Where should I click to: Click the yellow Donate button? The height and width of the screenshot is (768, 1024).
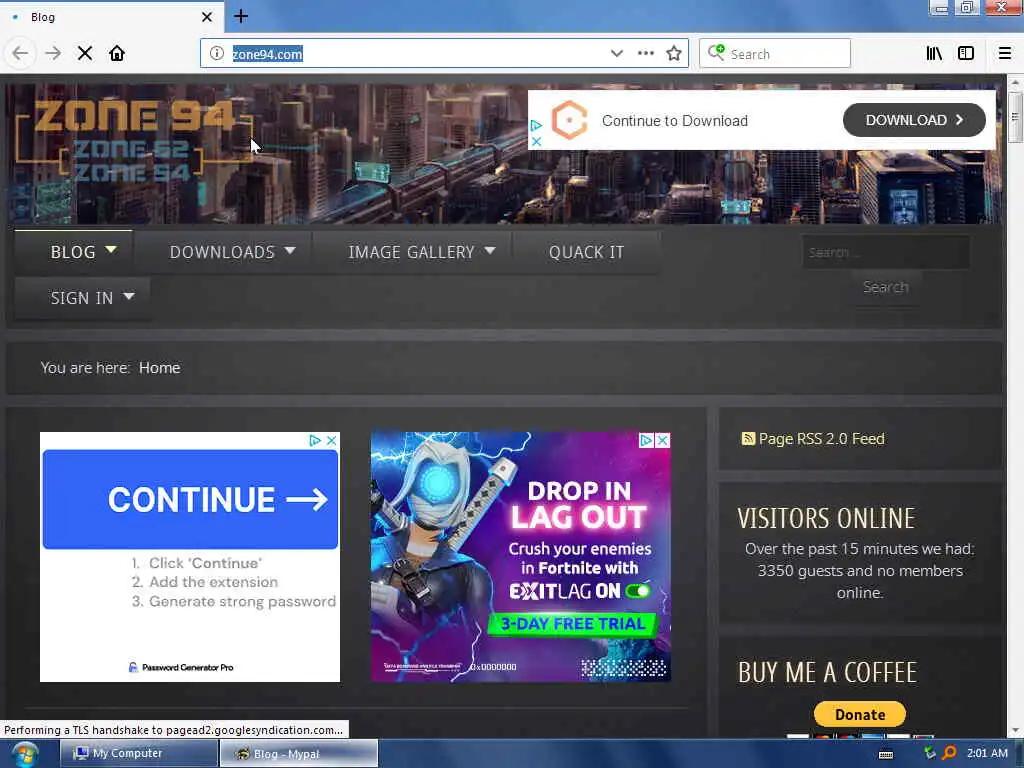click(x=859, y=714)
